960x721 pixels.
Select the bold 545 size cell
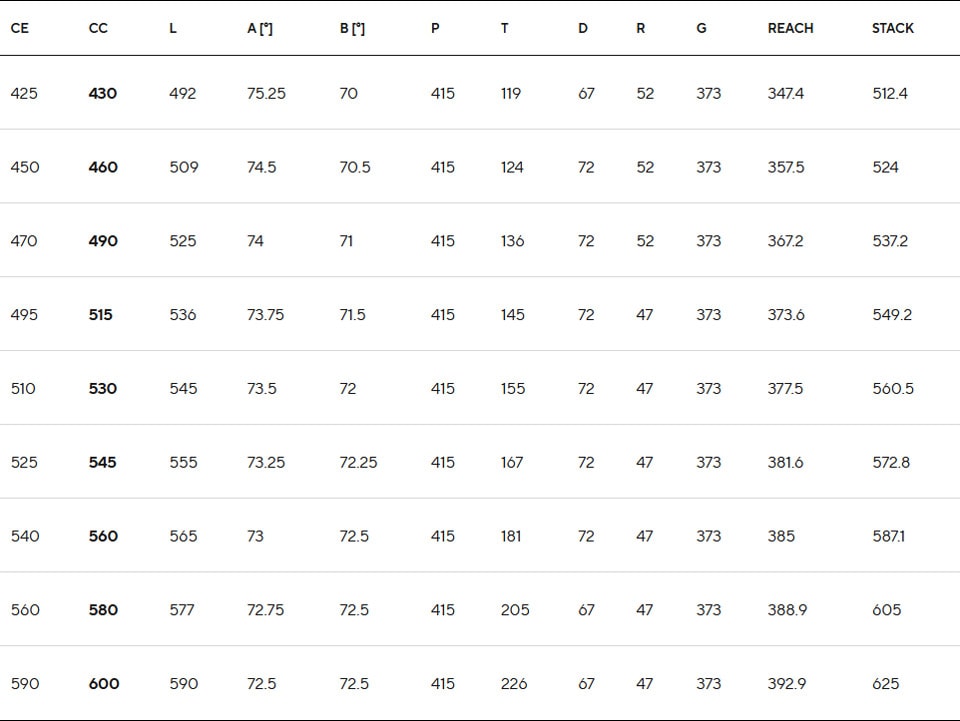tap(102, 462)
